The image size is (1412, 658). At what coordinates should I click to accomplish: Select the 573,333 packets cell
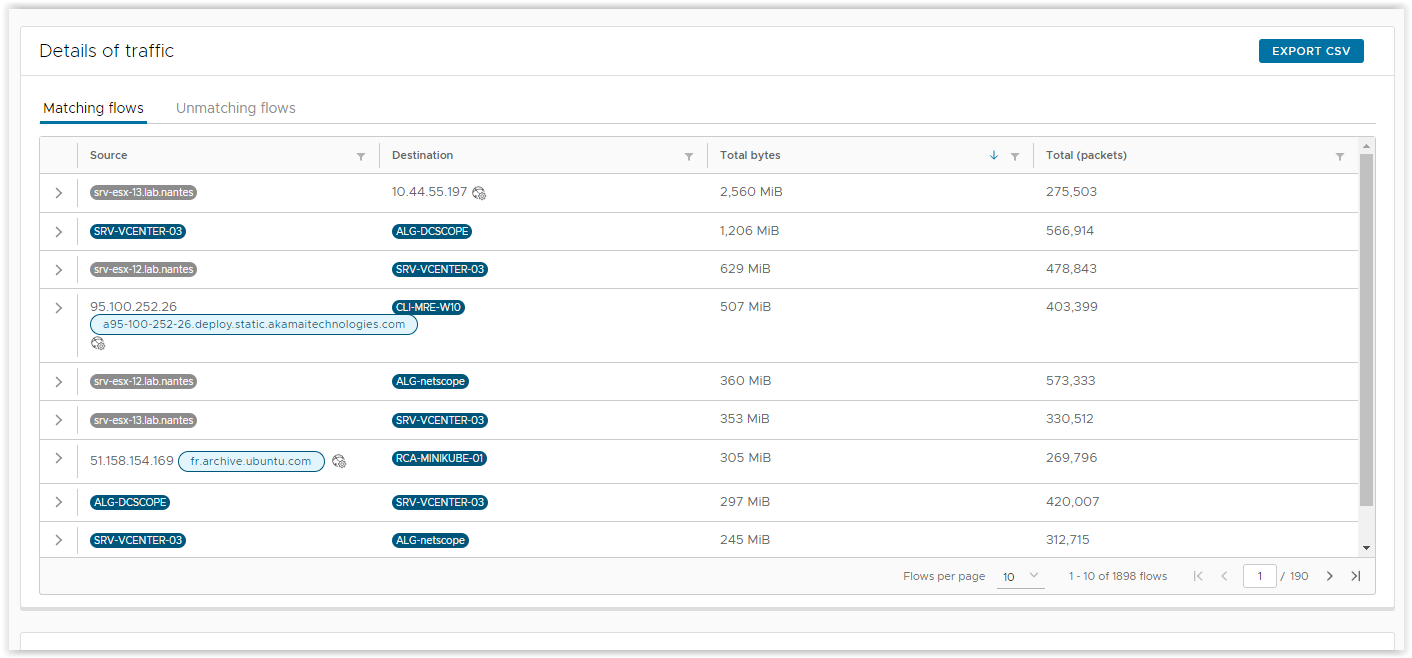tap(1070, 381)
